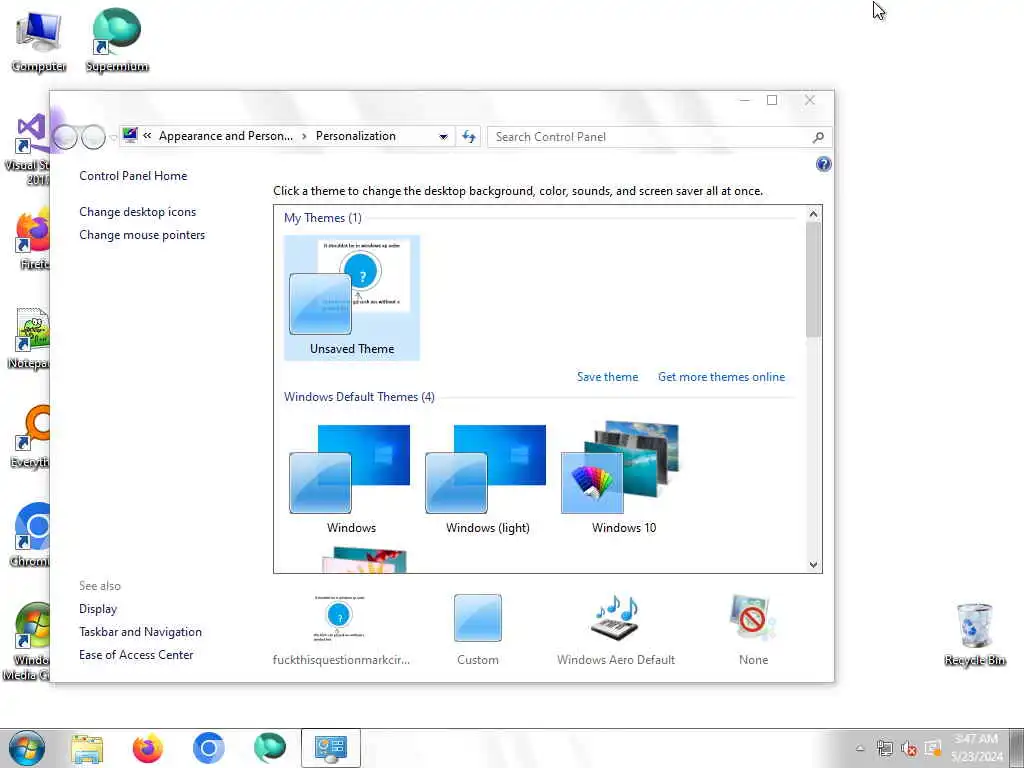
Task: Click the theme list scroll down arrow
Action: (x=813, y=565)
